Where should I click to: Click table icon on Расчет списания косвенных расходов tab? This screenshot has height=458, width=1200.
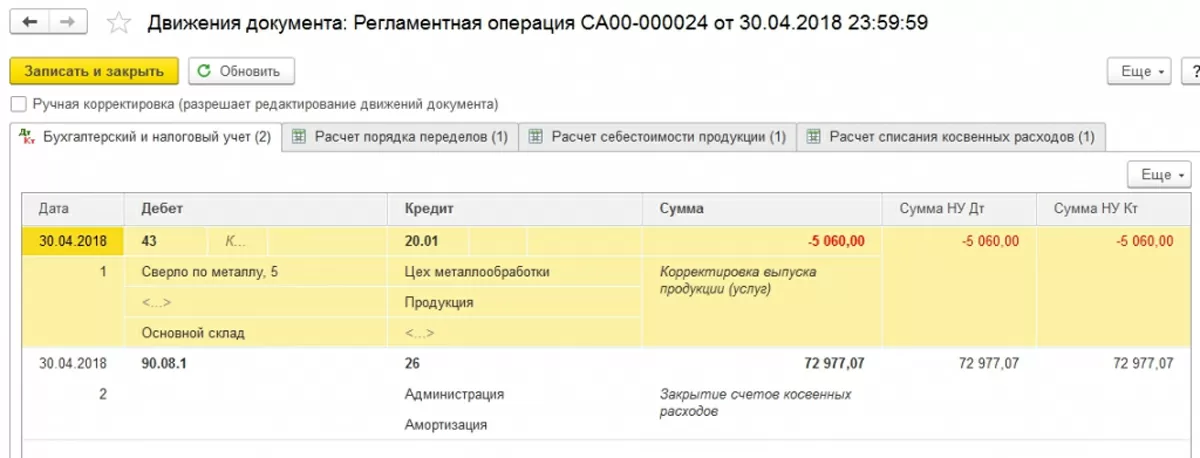tap(813, 137)
